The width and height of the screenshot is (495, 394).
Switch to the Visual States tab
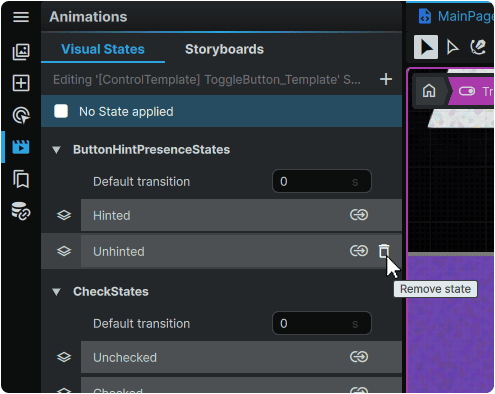103,49
